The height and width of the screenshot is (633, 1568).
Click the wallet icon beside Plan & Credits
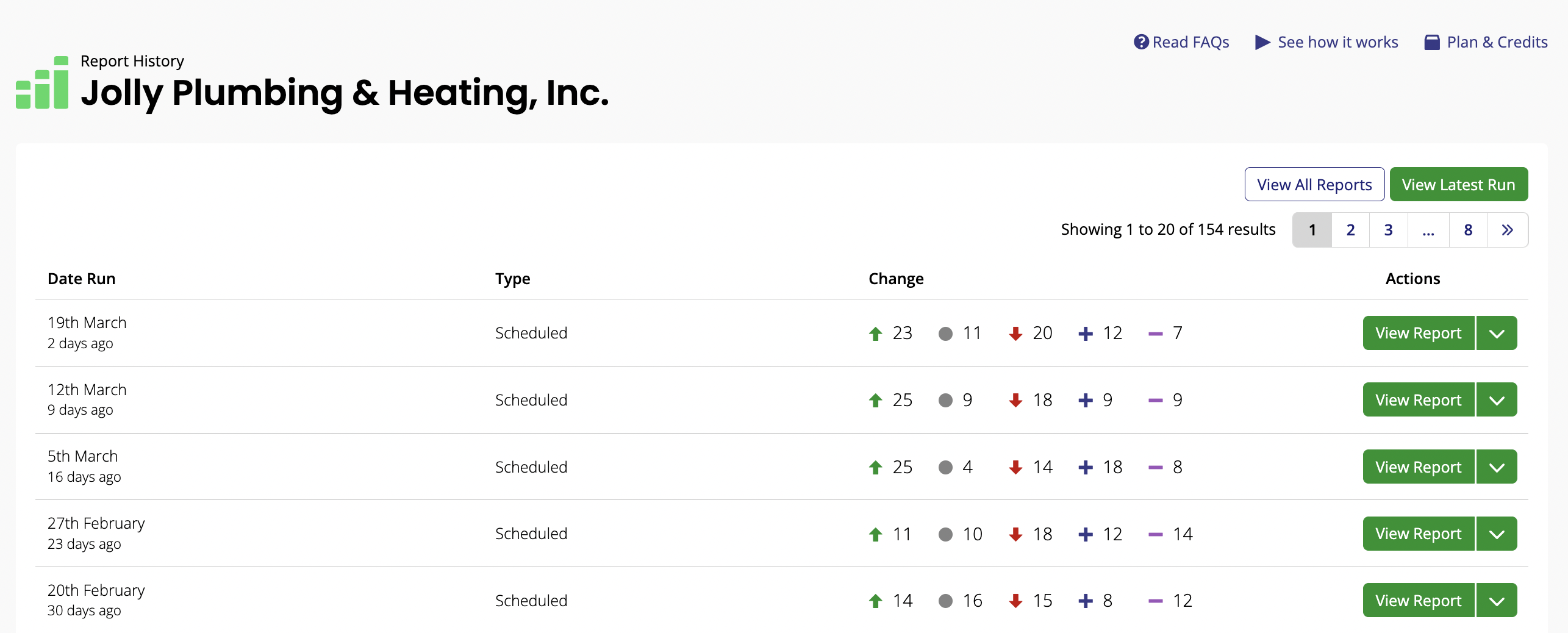tap(1431, 42)
